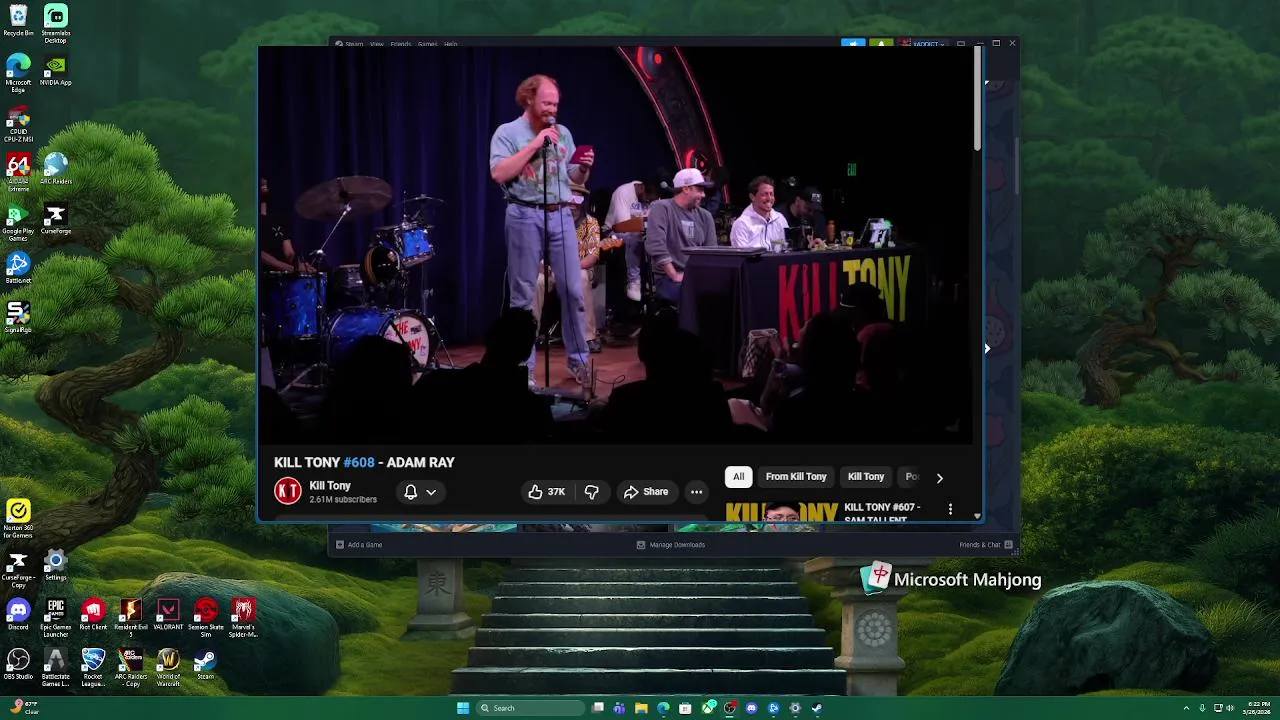Select the From Kill Tony chip
This screenshot has width=1280, height=720.
click(796, 477)
